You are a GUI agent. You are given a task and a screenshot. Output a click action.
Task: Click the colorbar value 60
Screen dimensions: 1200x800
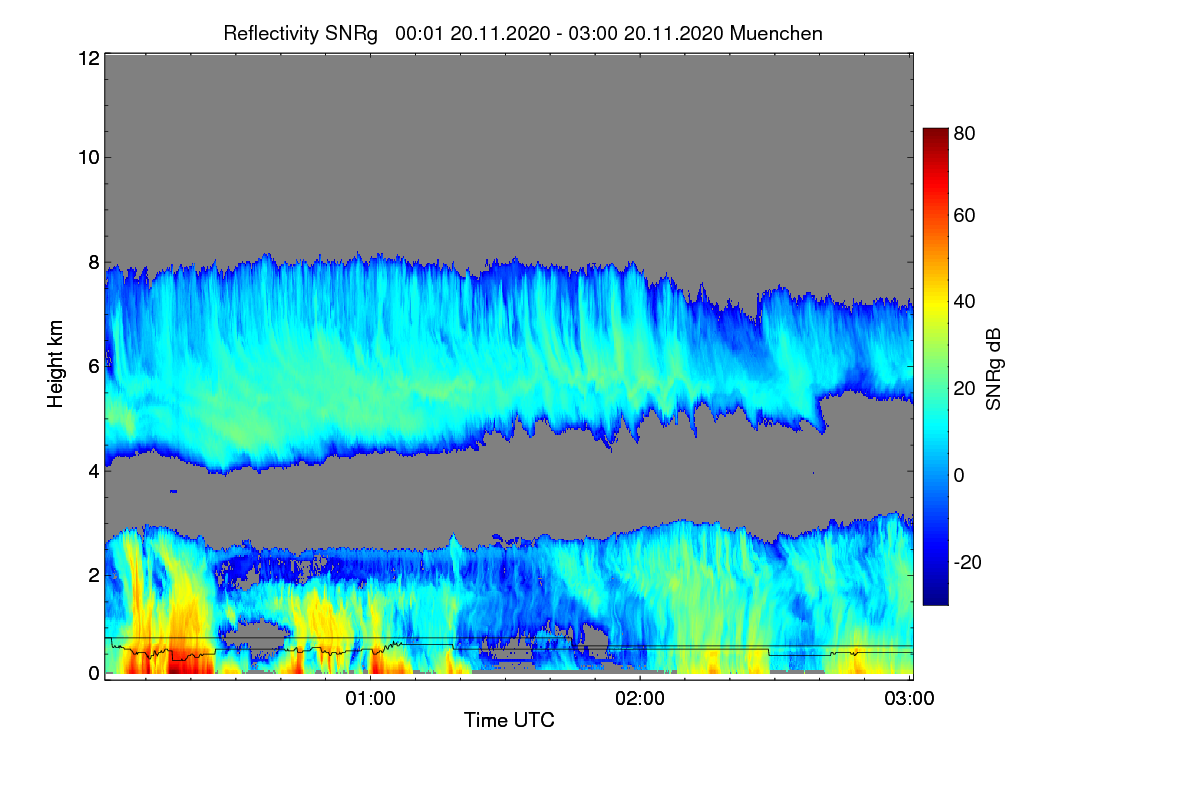(x=966, y=215)
